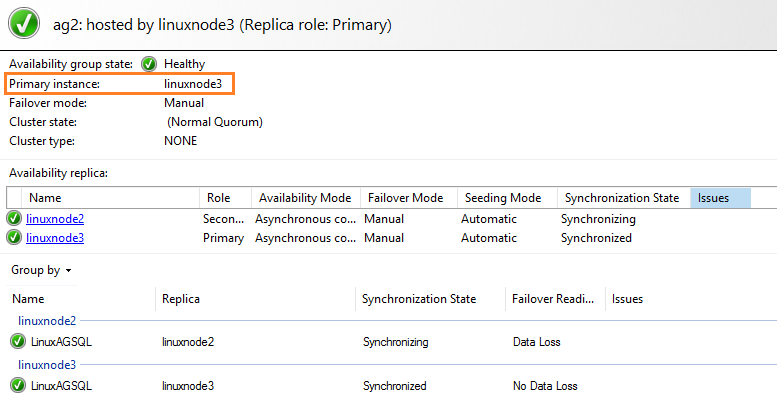Click the Seeding Mode column header

(x=500, y=198)
